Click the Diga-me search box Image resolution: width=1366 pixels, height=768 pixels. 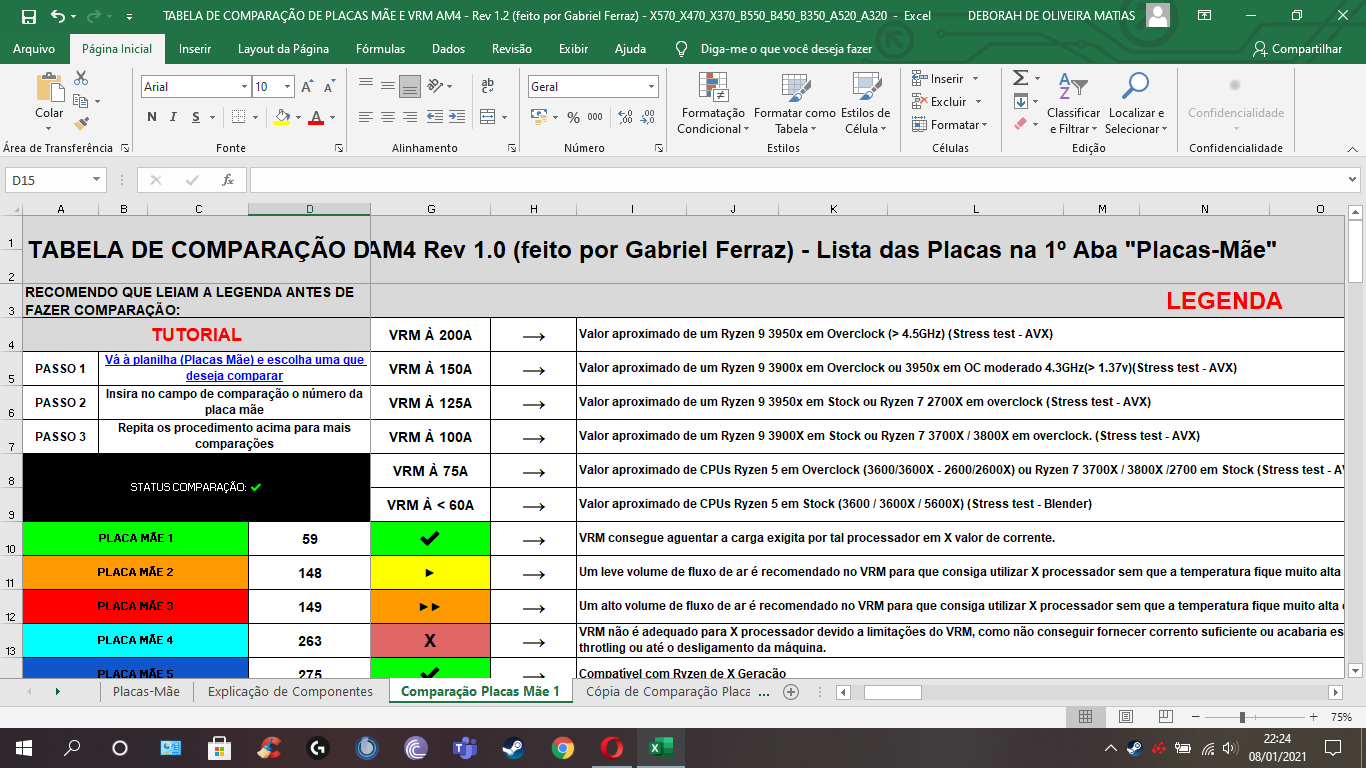786,49
